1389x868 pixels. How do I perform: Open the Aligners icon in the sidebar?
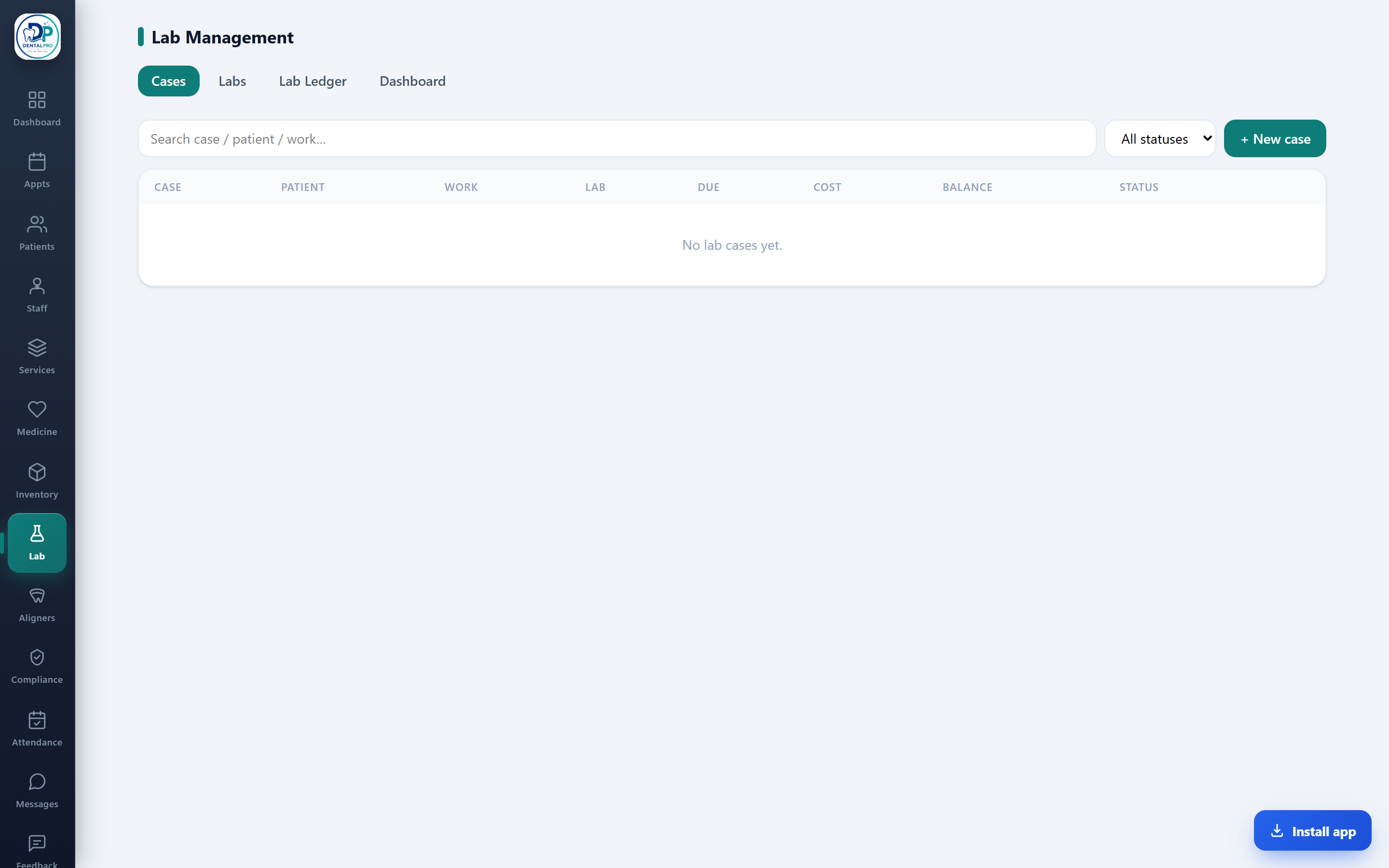(37, 596)
